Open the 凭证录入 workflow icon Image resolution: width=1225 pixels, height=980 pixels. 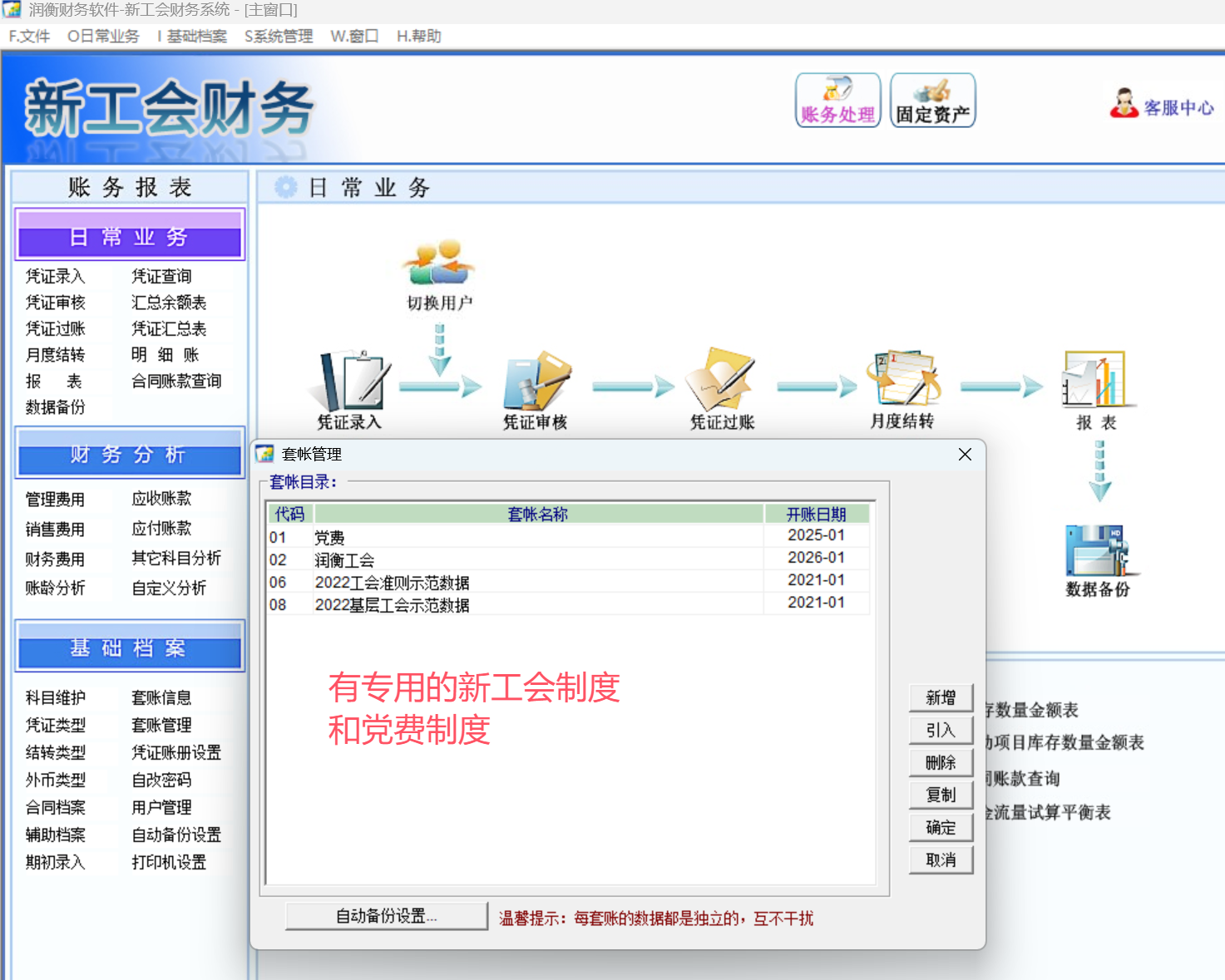pos(350,390)
